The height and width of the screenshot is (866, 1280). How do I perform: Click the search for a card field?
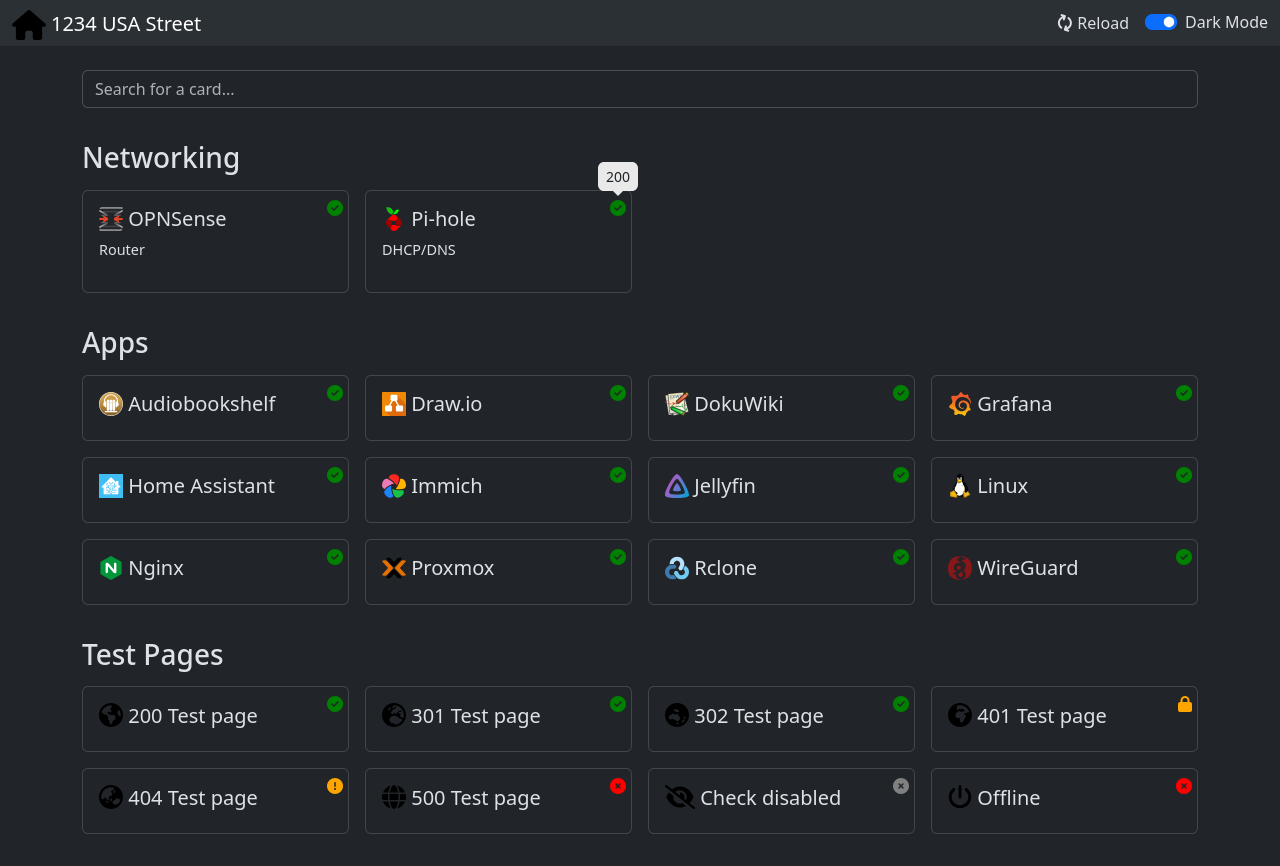point(640,89)
